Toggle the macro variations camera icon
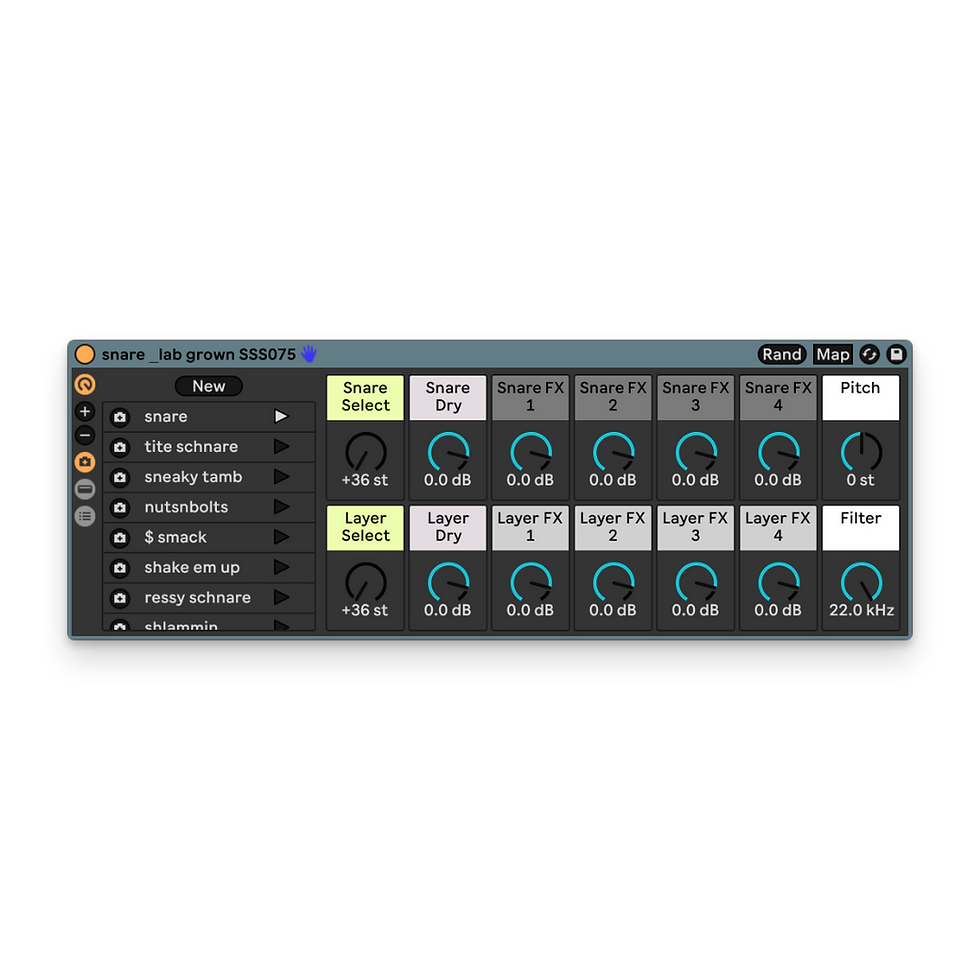The image size is (980, 980). 85,462
